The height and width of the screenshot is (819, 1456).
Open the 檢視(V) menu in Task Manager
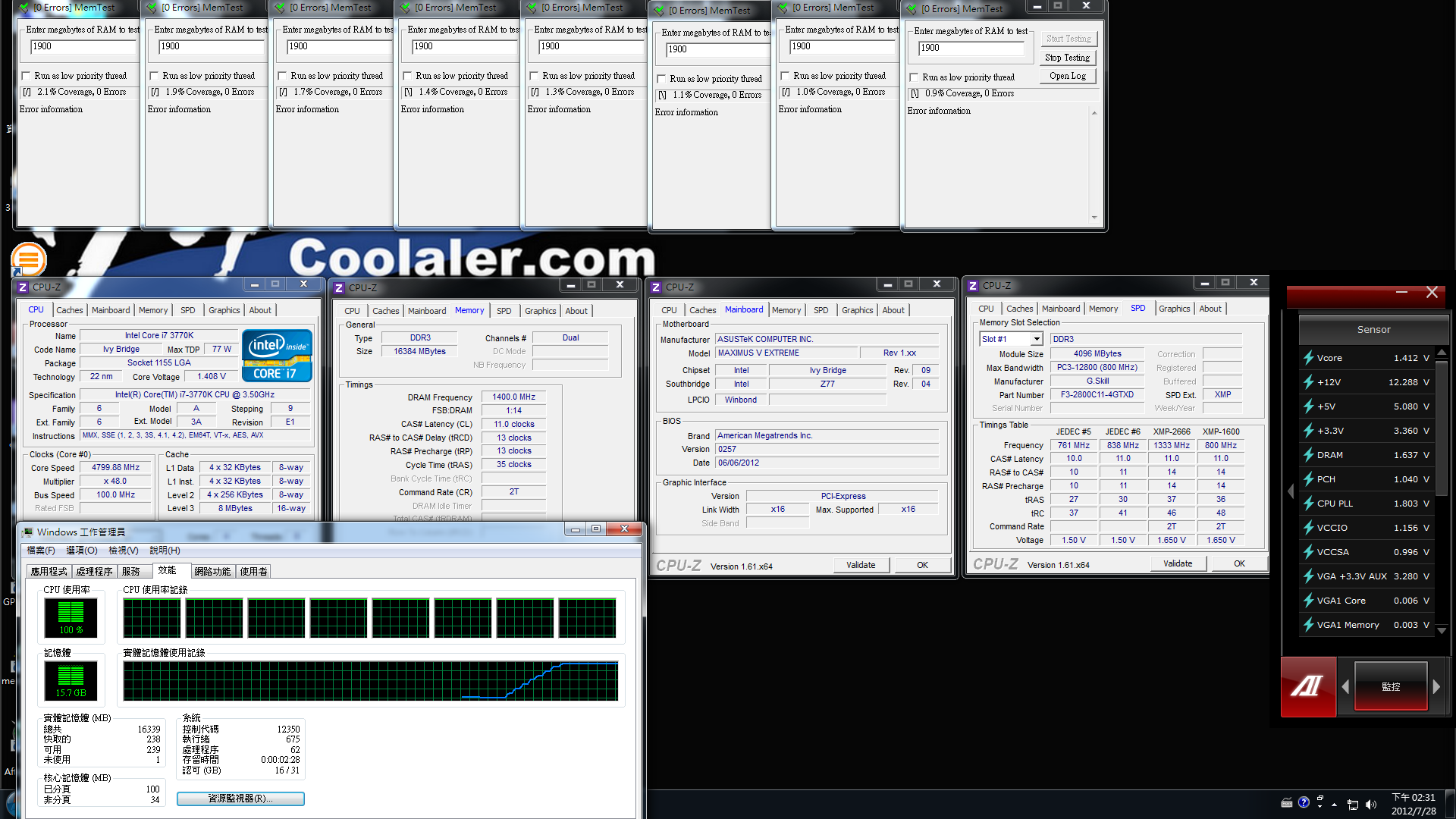[124, 551]
